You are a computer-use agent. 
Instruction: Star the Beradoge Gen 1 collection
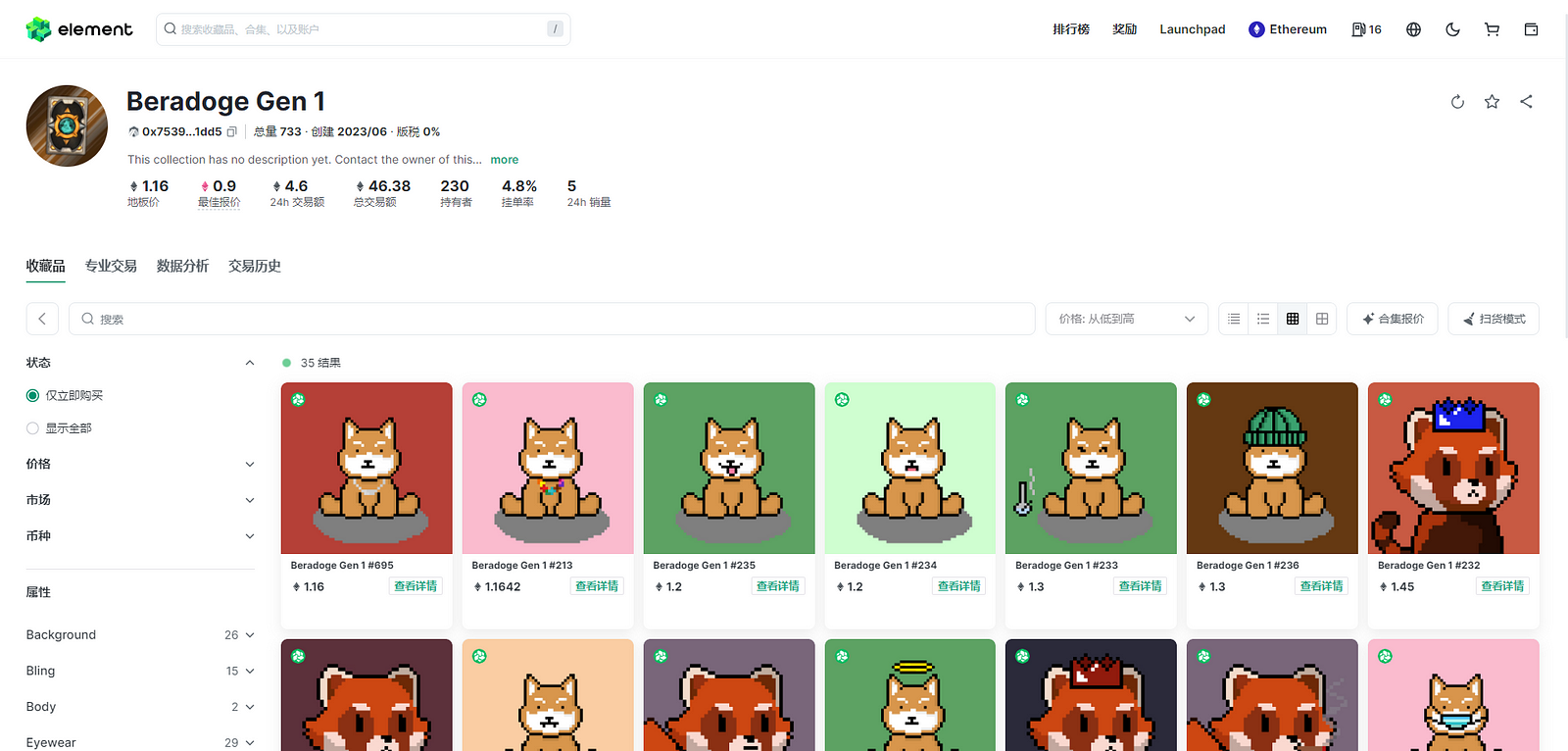1492,102
